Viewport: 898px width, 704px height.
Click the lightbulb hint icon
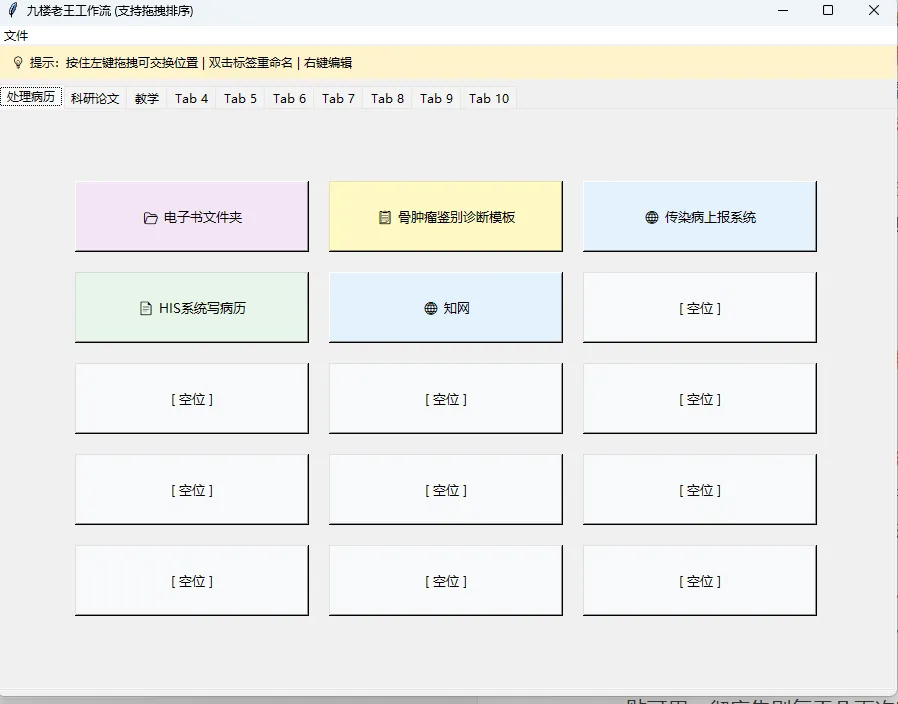(18, 62)
